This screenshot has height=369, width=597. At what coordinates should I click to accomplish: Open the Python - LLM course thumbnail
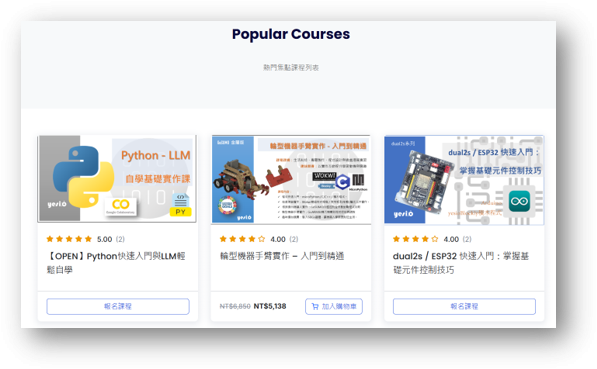[x=117, y=179]
